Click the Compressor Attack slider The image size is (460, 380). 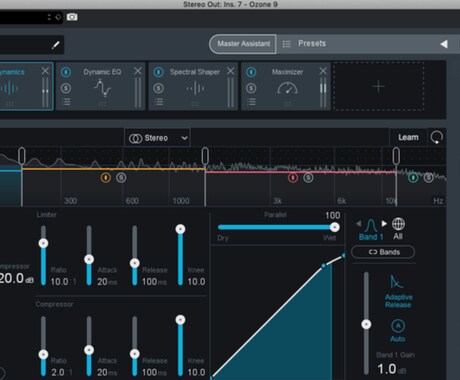pos(89,346)
